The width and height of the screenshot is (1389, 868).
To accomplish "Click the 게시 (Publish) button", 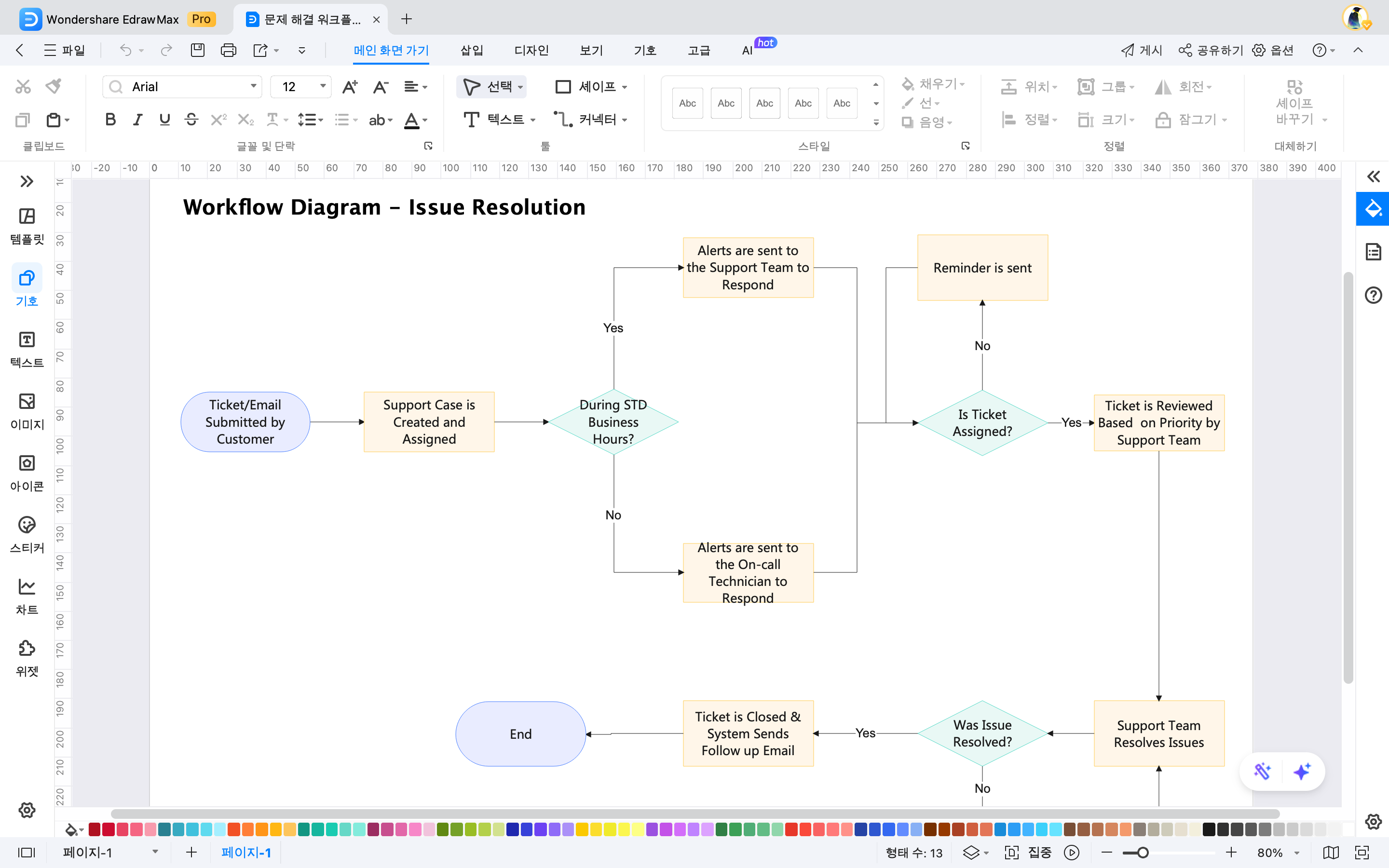I will click(1142, 51).
